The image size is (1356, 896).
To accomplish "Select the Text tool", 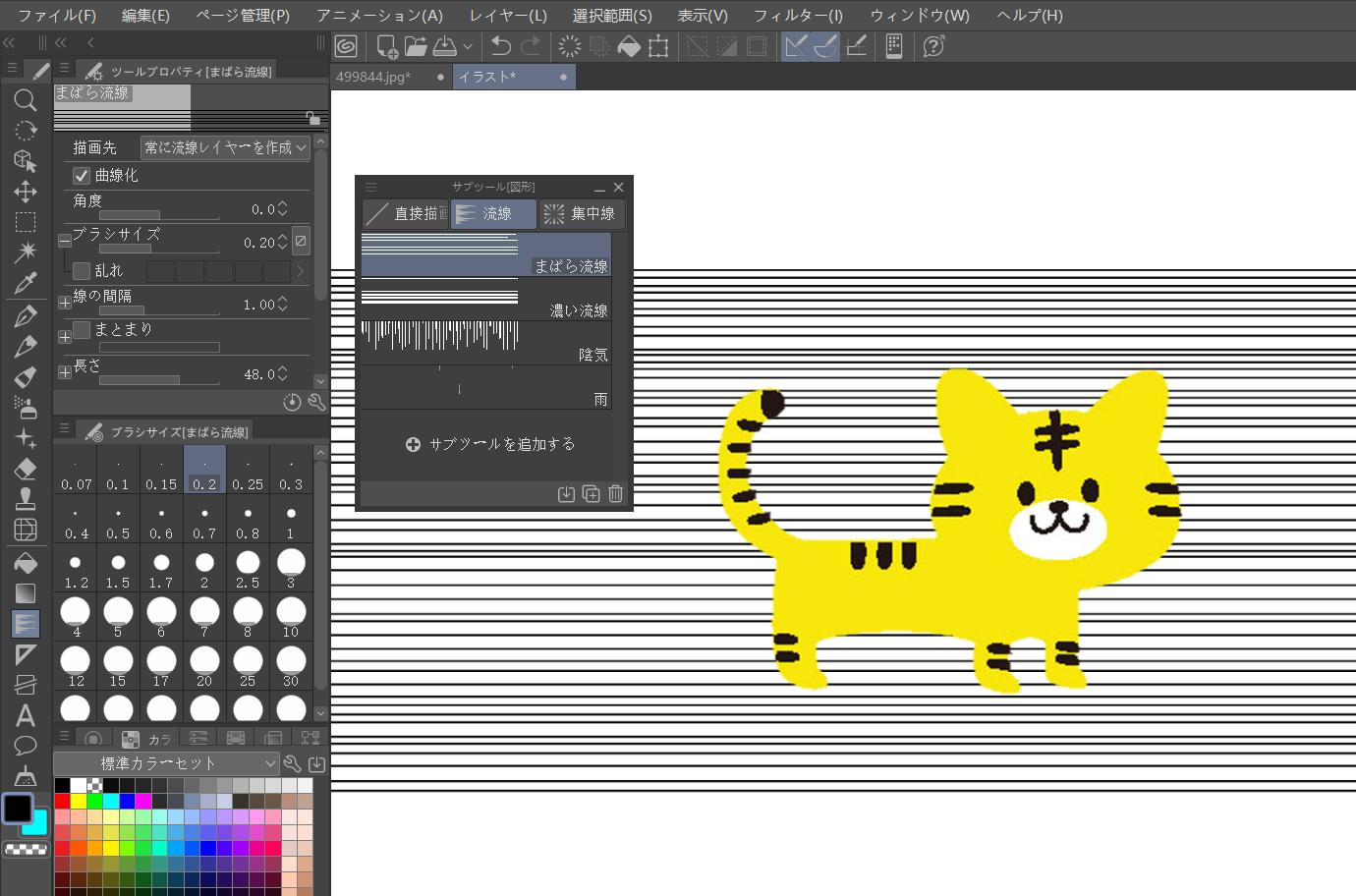I will tap(26, 715).
